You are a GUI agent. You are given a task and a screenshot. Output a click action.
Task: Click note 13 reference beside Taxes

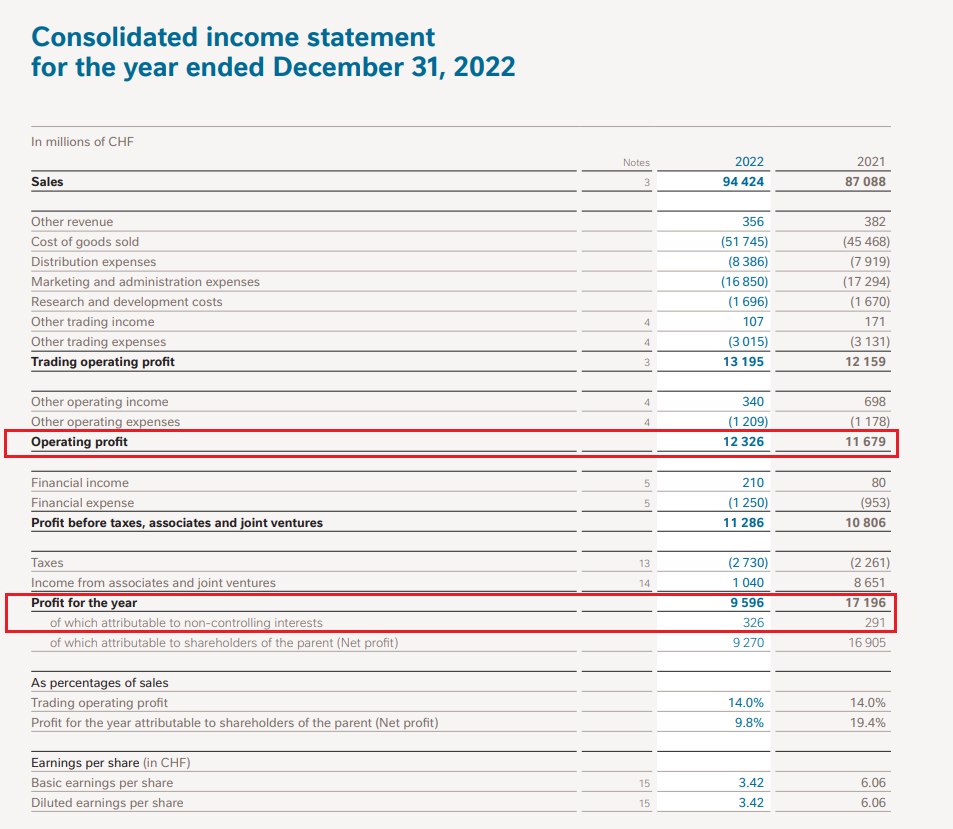click(645, 563)
